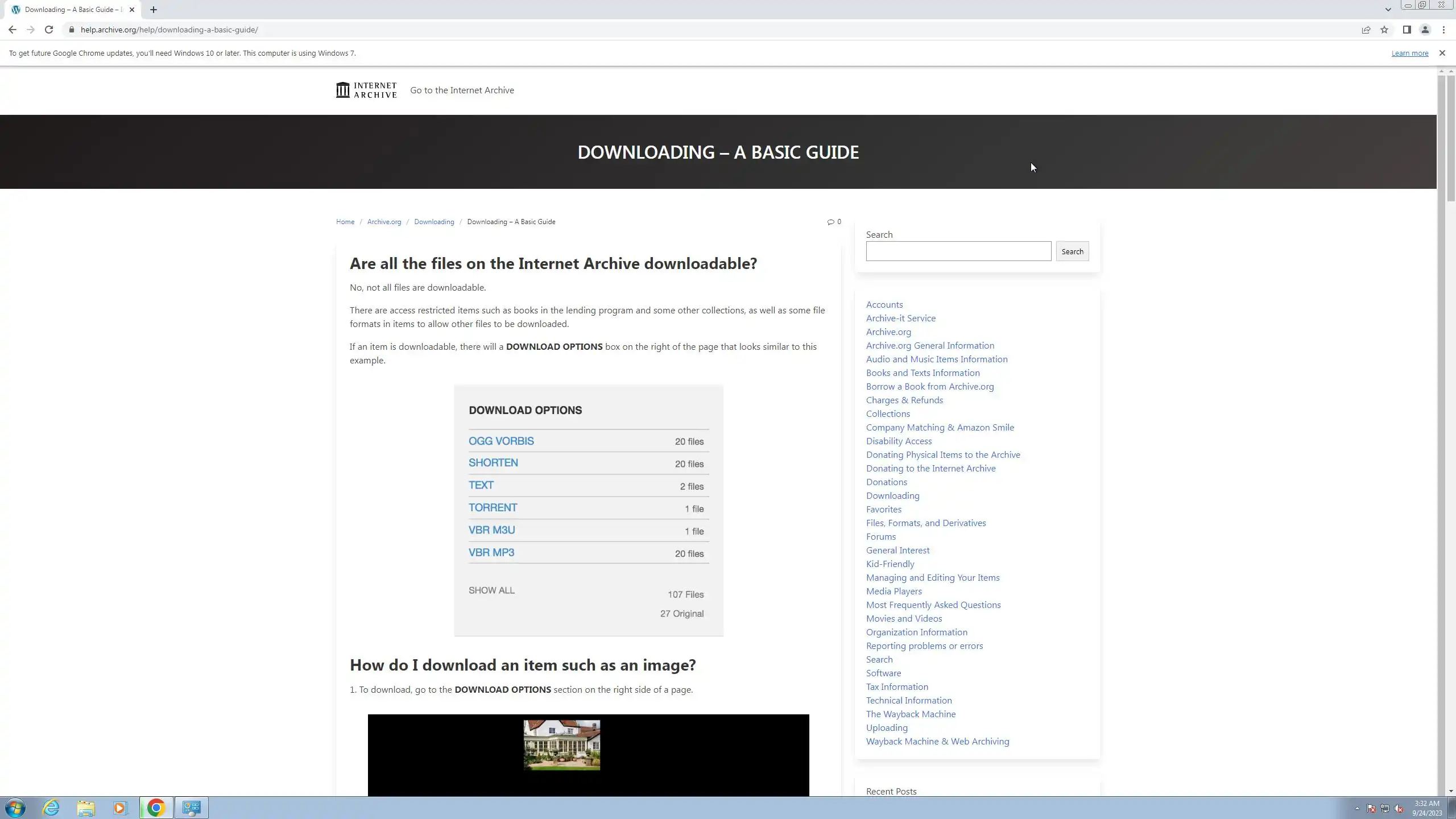This screenshot has width=1456, height=819.
Task: Open a new browser tab
Action: [x=154, y=10]
